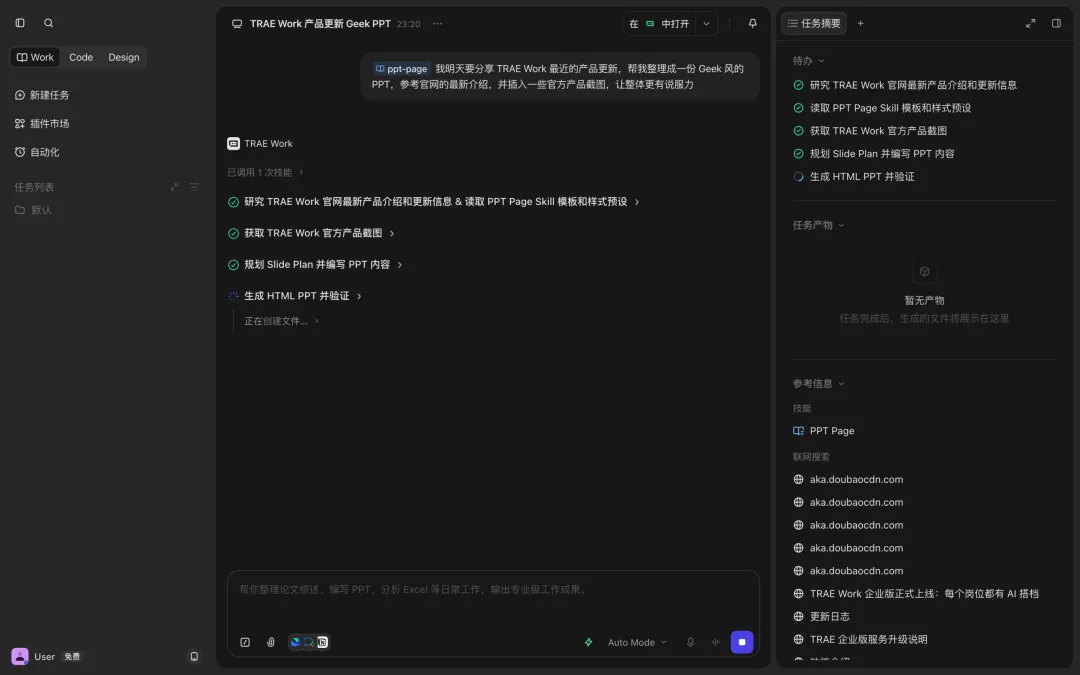Open the more options ellipsis in task title
Image resolution: width=1080 pixels, height=675 pixels.
tap(437, 23)
